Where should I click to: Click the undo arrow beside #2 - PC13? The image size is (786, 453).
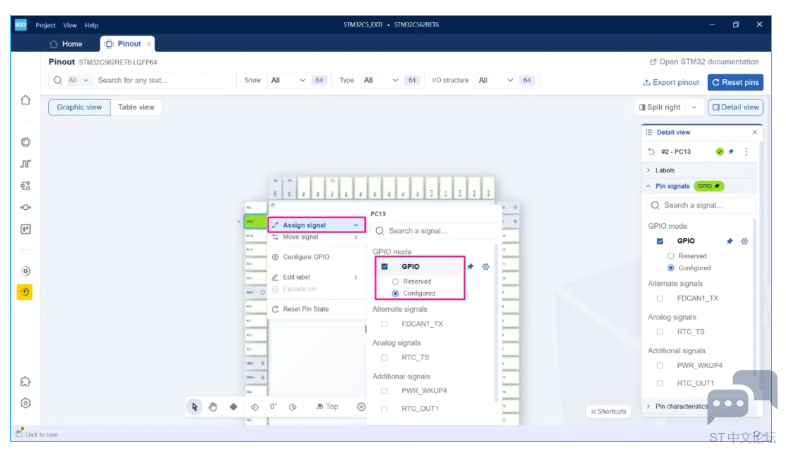[651, 151]
